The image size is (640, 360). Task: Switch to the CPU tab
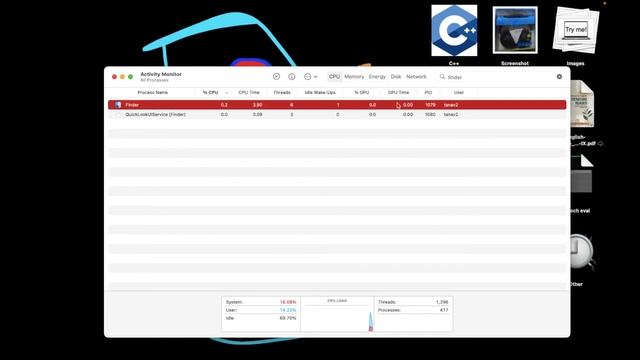334,77
